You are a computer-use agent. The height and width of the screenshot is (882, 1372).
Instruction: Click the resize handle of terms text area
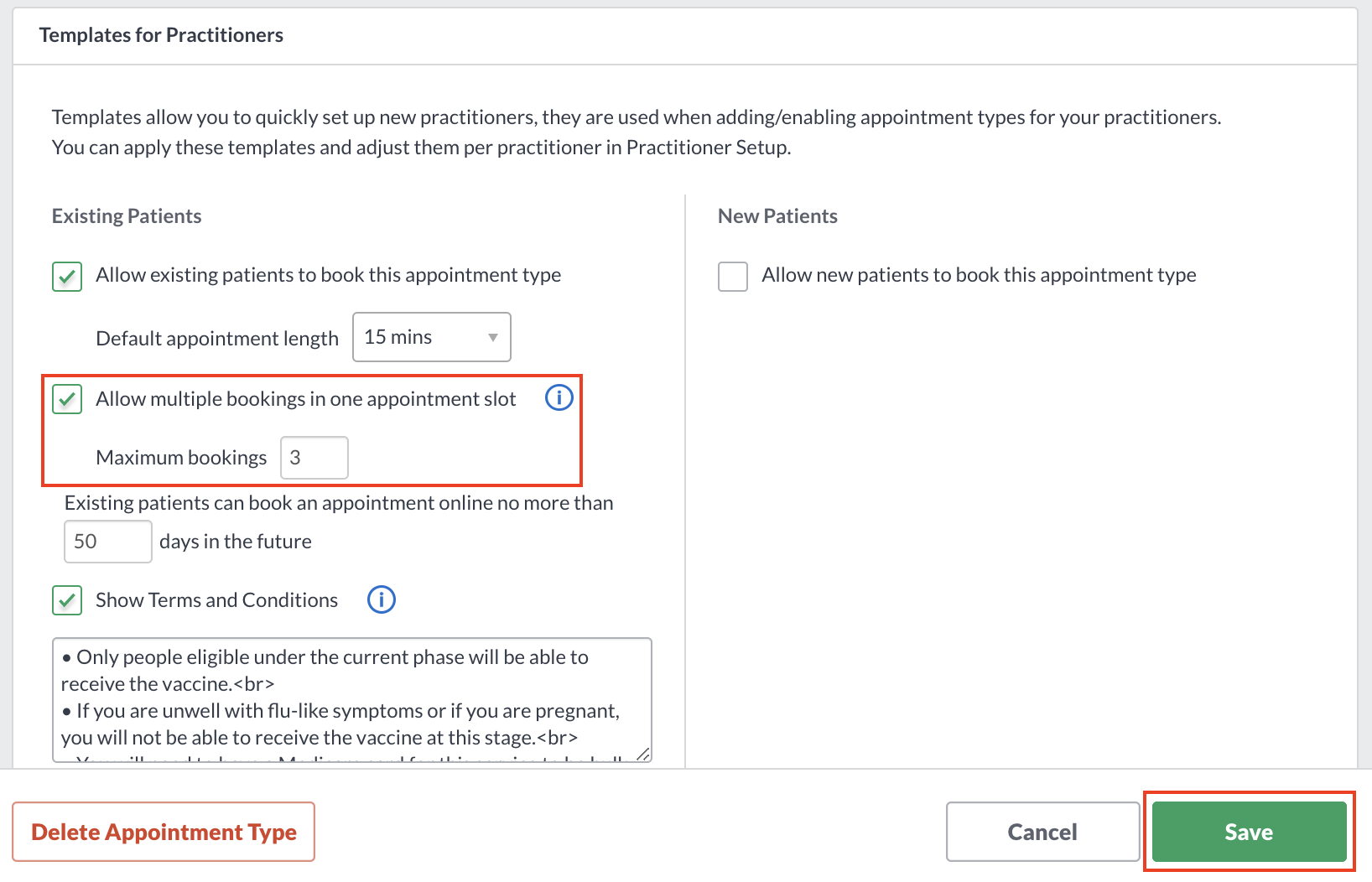tap(643, 754)
